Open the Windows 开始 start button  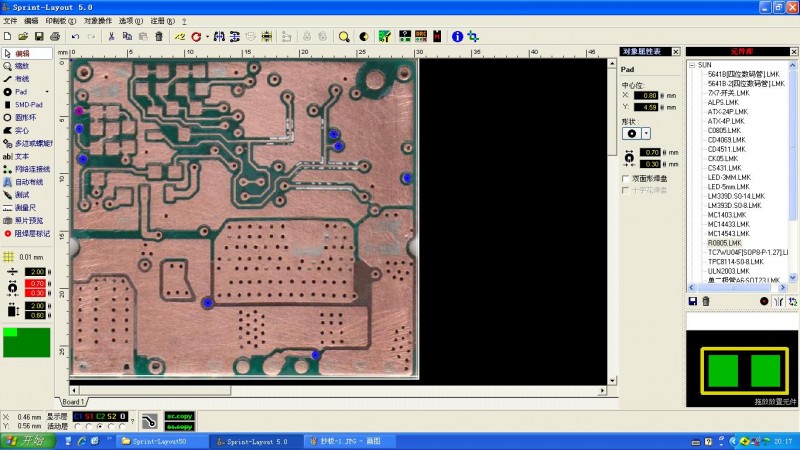(22, 440)
